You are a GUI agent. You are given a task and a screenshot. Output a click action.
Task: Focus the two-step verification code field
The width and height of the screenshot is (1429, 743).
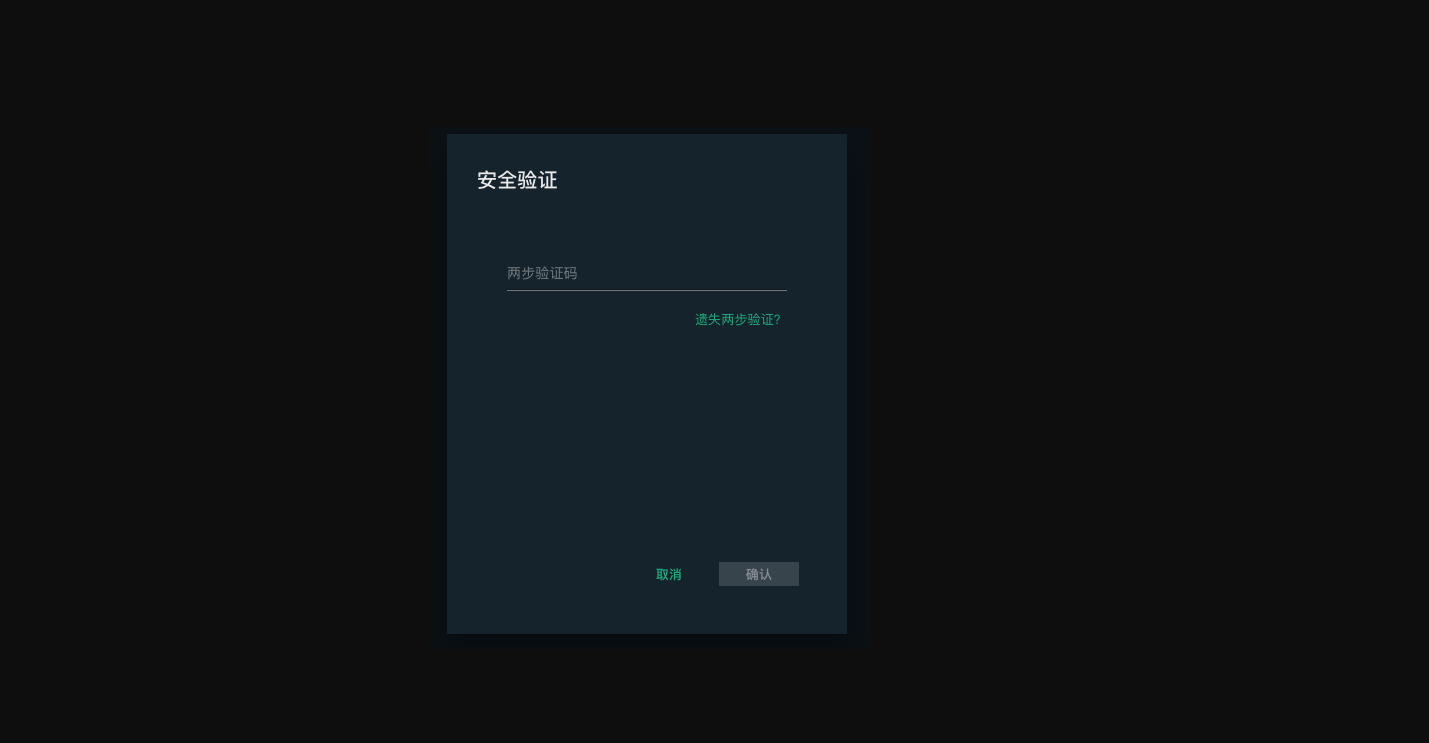pos(646,273)
